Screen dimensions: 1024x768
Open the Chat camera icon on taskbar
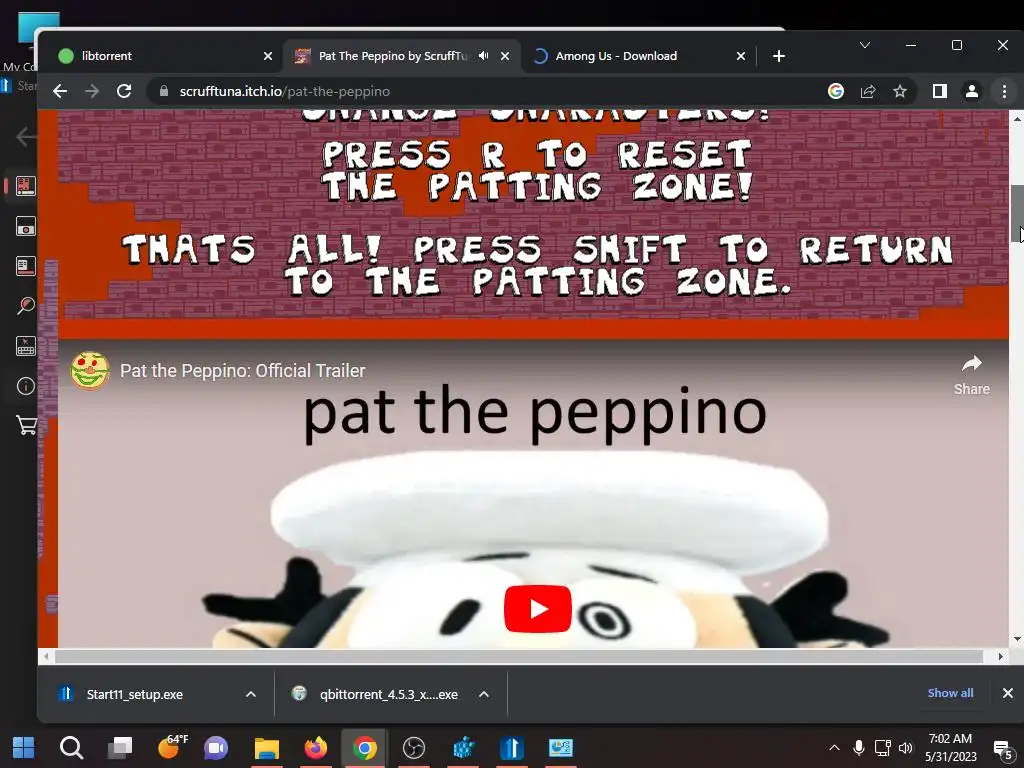point(216,748)
